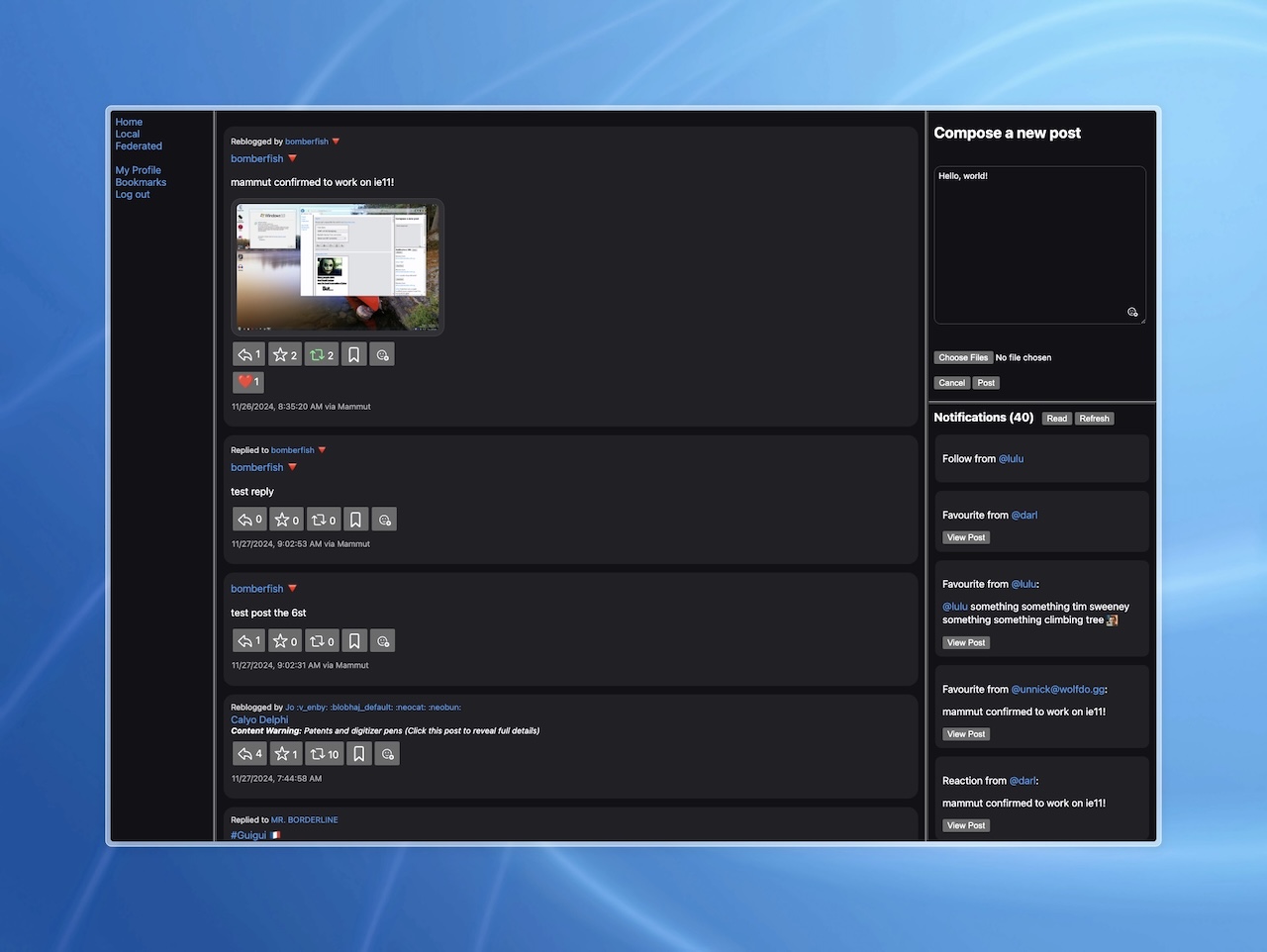Open Bookmarks from the sidebar
Image resolution: width=1267 pixels, height=952 pixels.
click(x=141, y=182)
